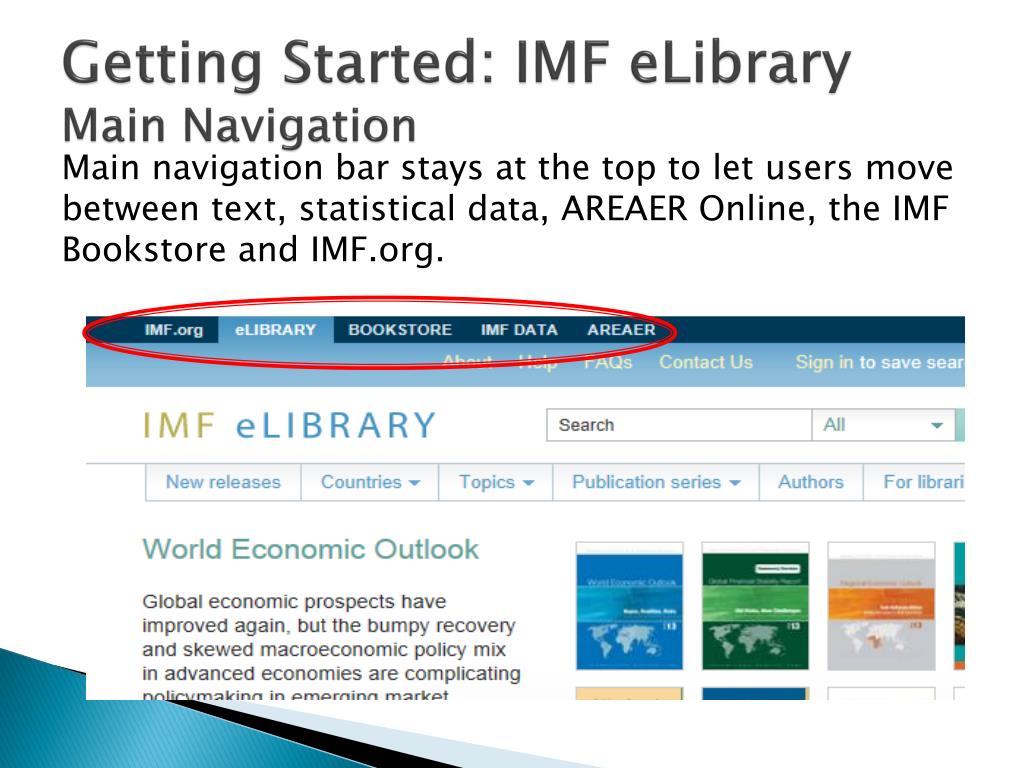
Task: Expand the Countries dropdown menu
Action: (370, 482)
